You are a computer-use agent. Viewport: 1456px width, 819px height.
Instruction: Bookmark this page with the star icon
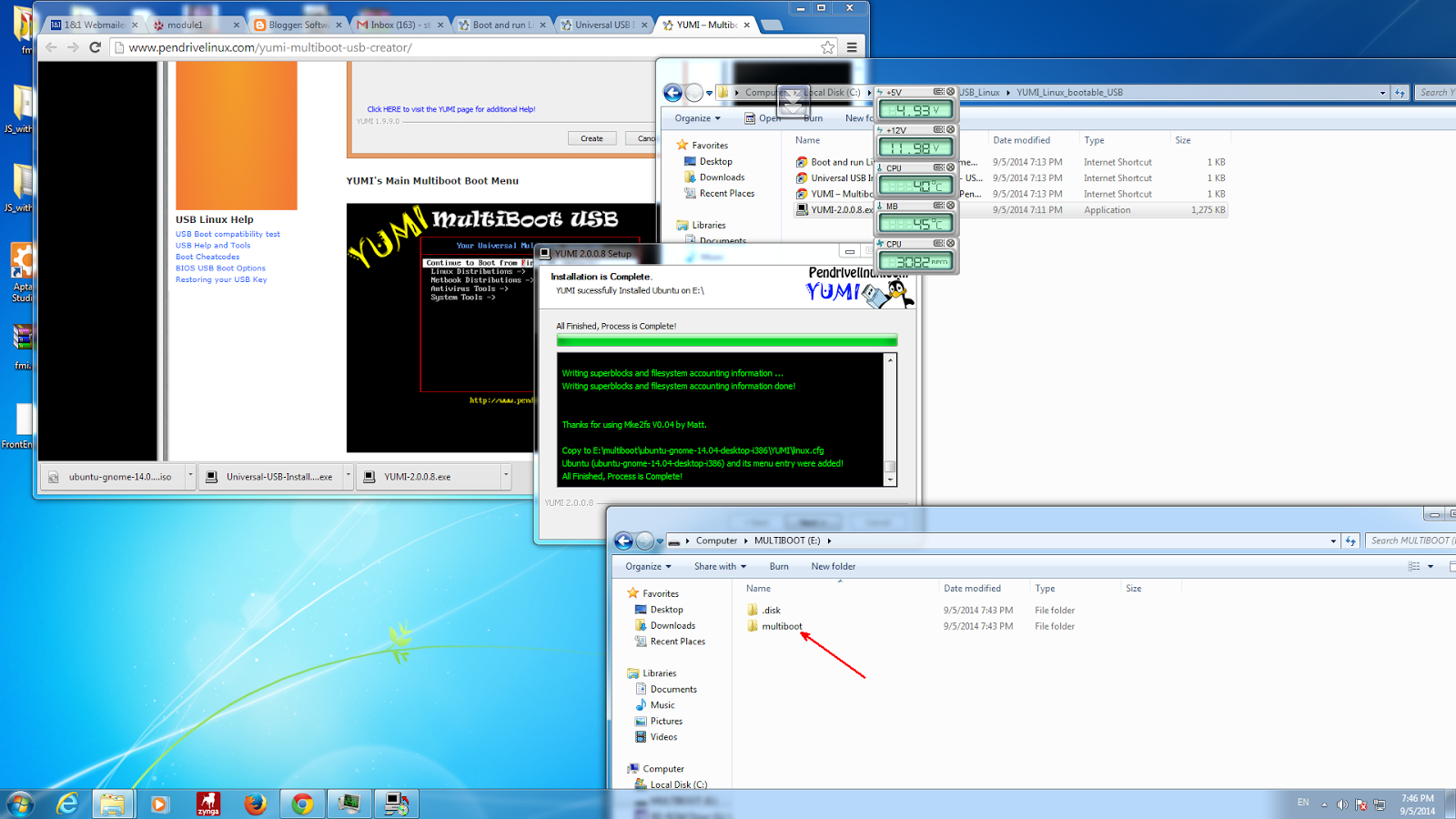(827, 47)
